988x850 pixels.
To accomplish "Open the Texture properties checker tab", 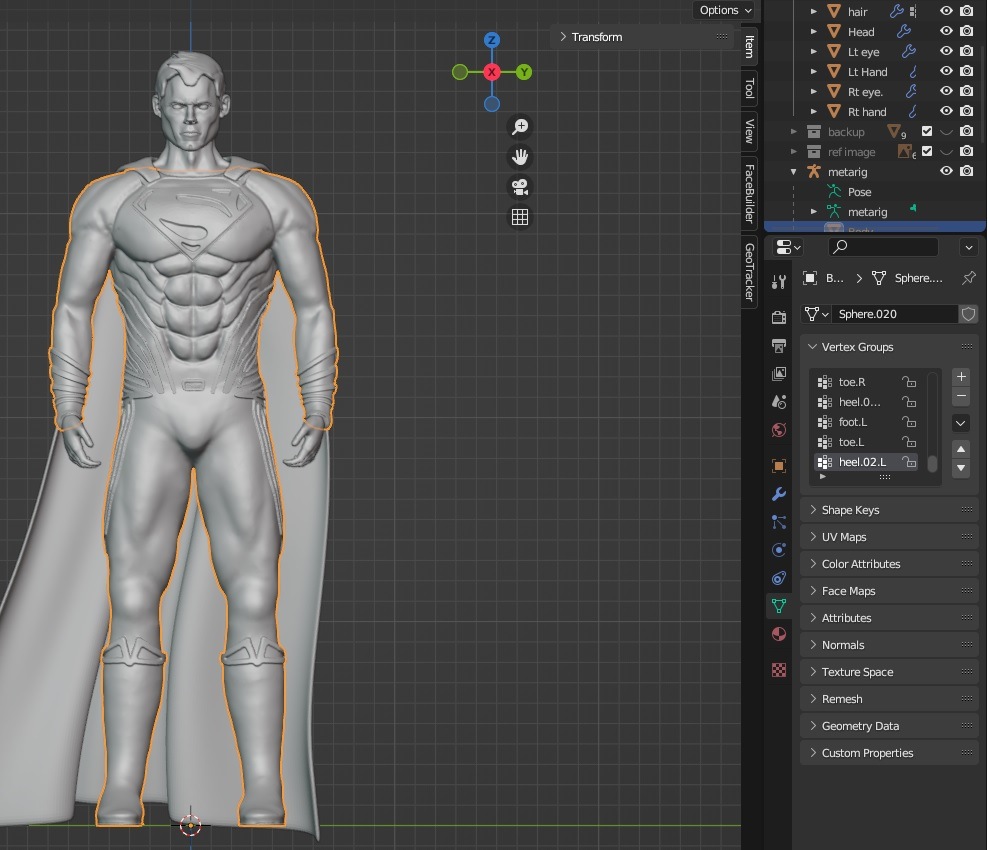I will (x=779, y=669).
